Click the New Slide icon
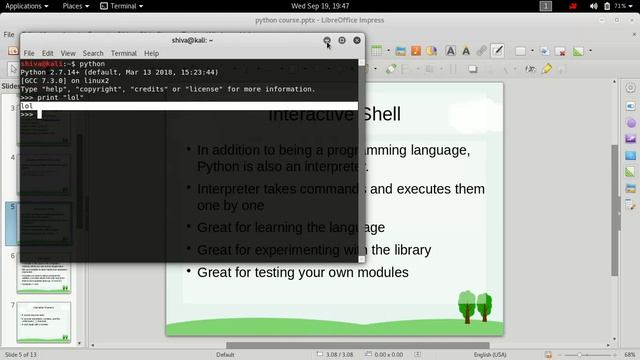This screenshot has width=640, height=360. (520, 51)
